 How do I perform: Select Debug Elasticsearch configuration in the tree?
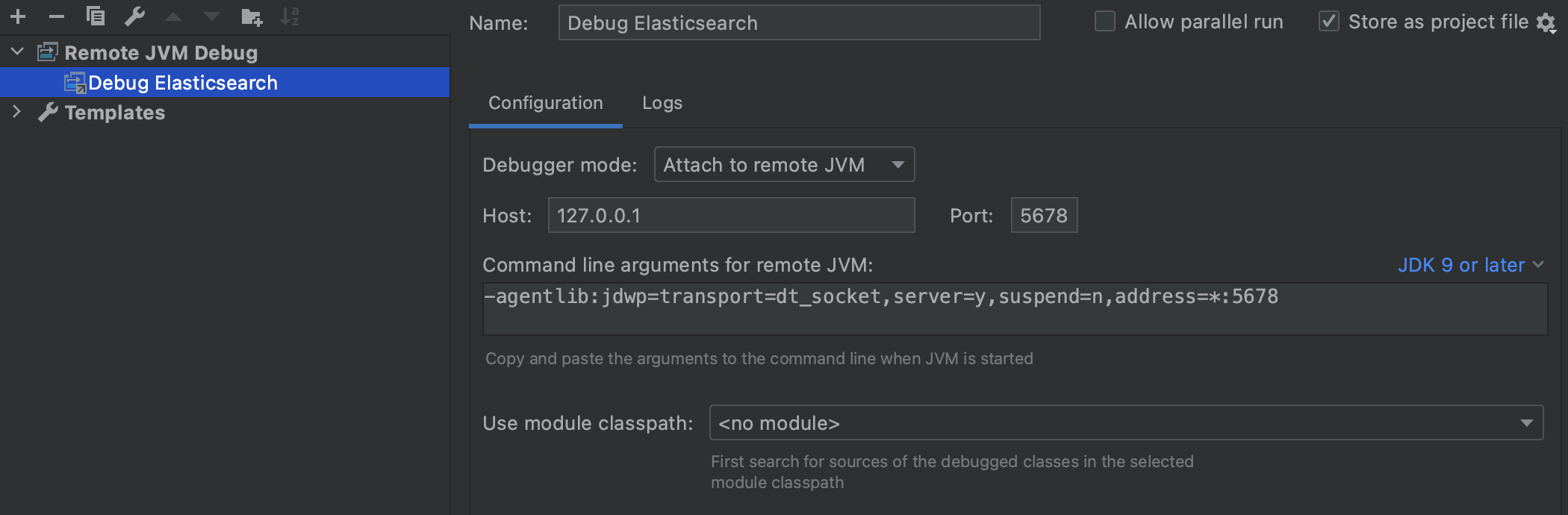(182, 83)
